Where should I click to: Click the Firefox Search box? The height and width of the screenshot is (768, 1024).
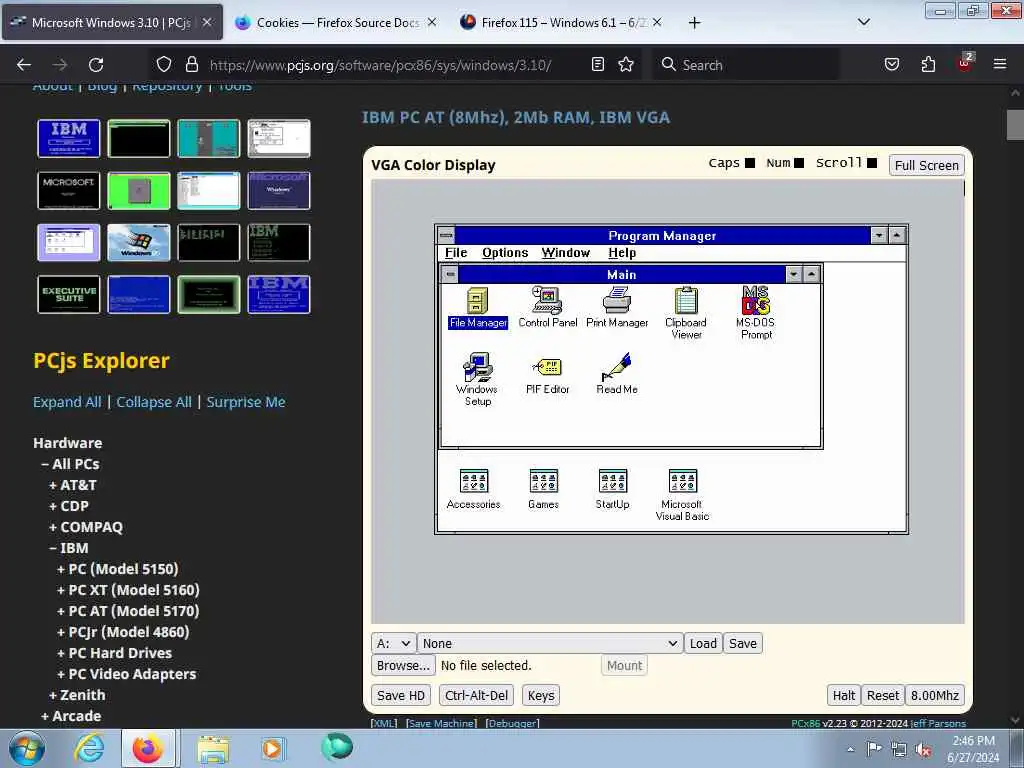pos(746,65)
